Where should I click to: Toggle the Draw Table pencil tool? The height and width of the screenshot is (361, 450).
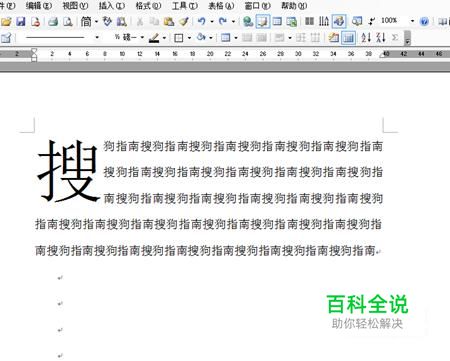coord(6,37)
